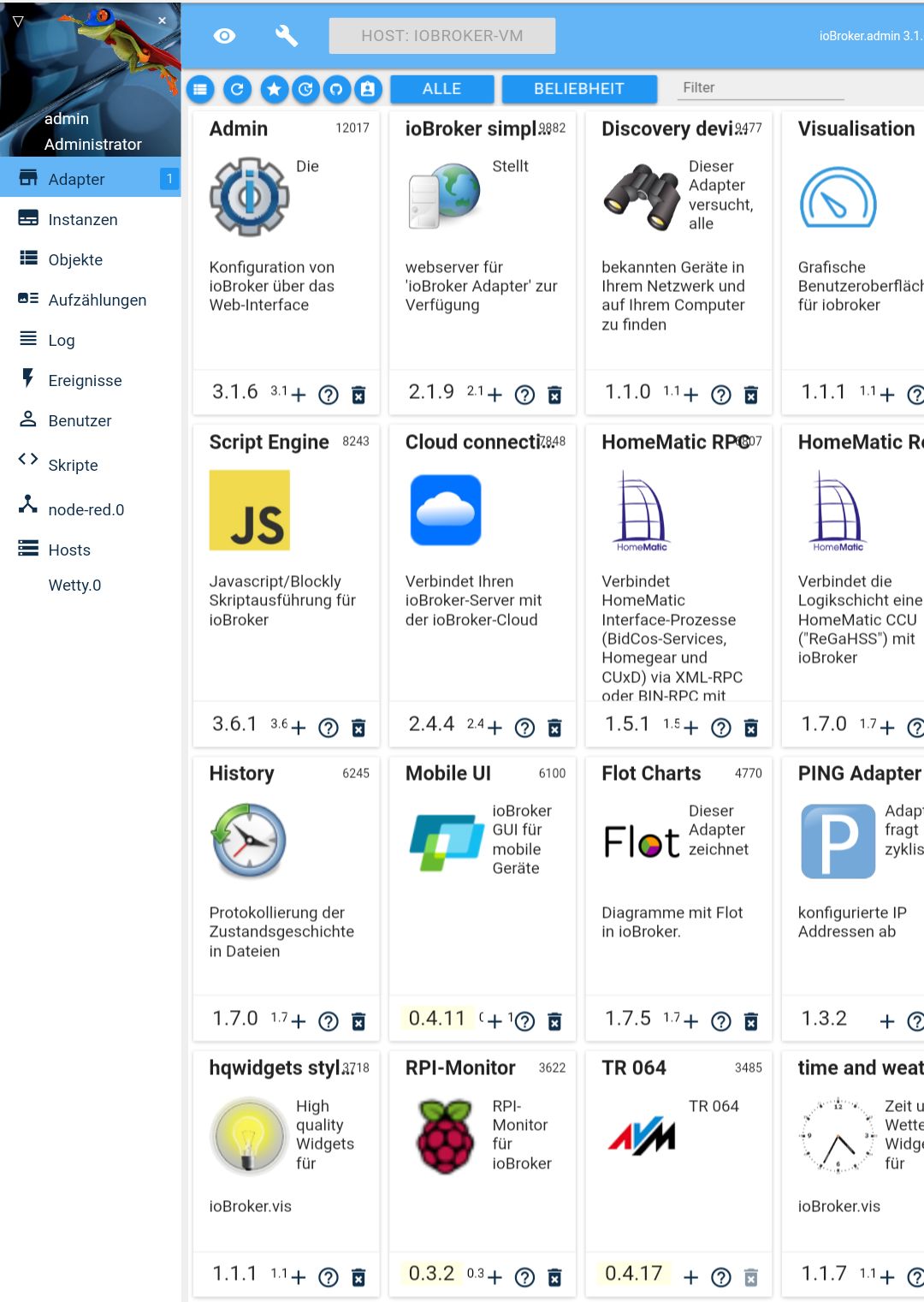This screenshot has width=924, height=1302.
Task: Open help for Script Engine adapter
Action: click(x=329, y=728)
